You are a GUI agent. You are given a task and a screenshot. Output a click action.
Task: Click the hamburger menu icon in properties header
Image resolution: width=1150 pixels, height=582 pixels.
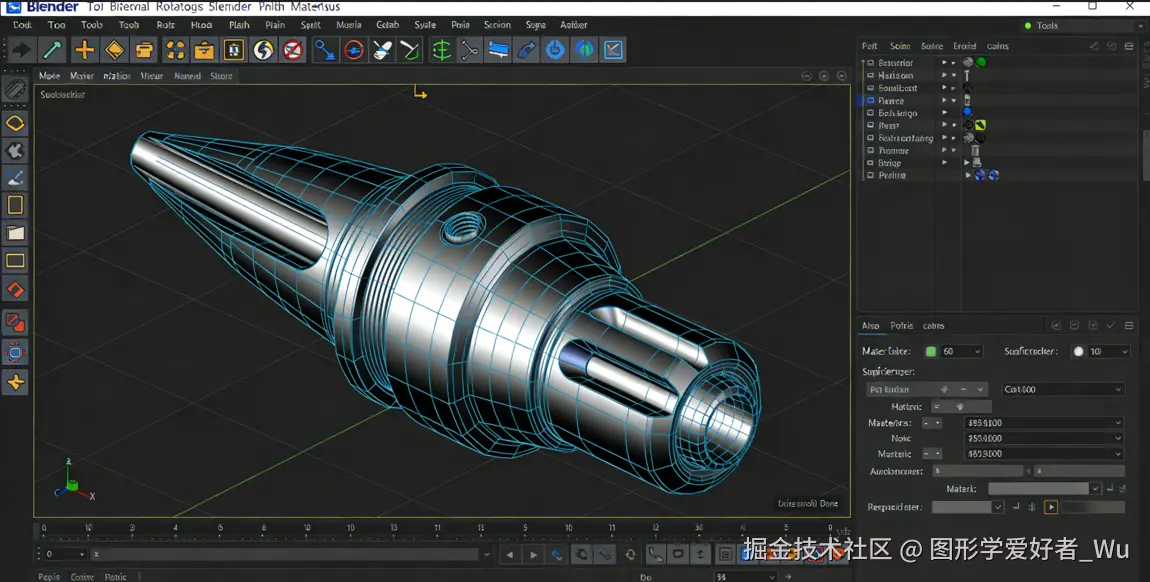(1129, 325)
